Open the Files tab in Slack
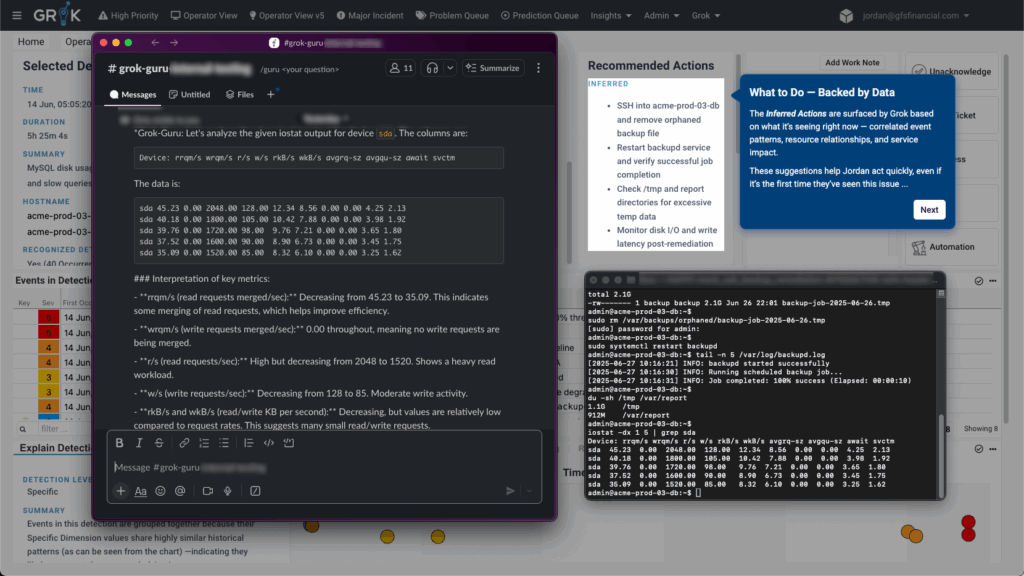The width and height of the screenshot is (1024, 576). [240, 95]
